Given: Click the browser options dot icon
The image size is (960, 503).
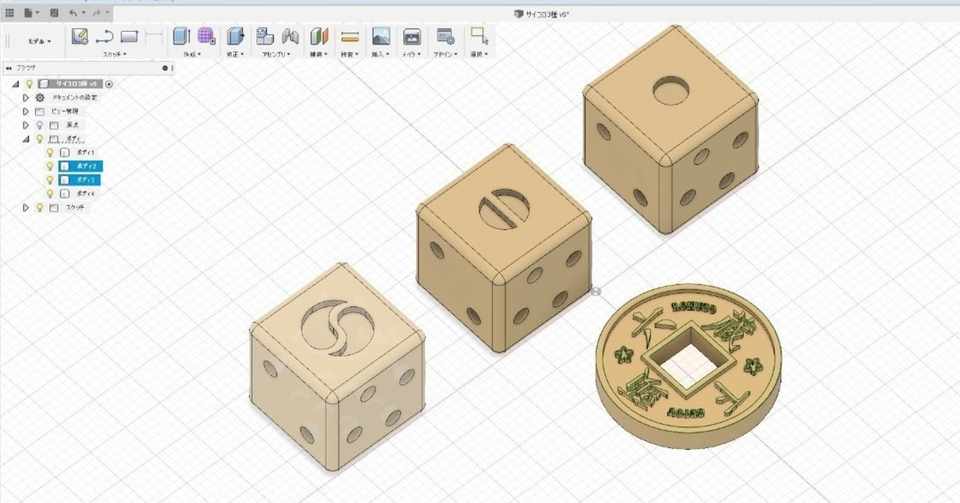Looking at the screenshot, I should (165, 68).
